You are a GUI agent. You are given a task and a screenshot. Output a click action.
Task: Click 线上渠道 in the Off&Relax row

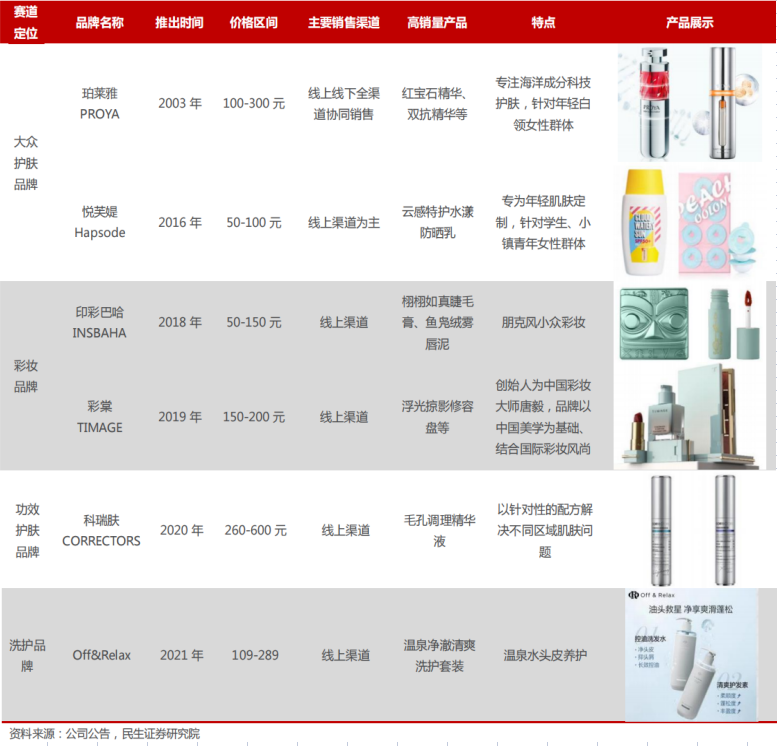coord(346,655)
